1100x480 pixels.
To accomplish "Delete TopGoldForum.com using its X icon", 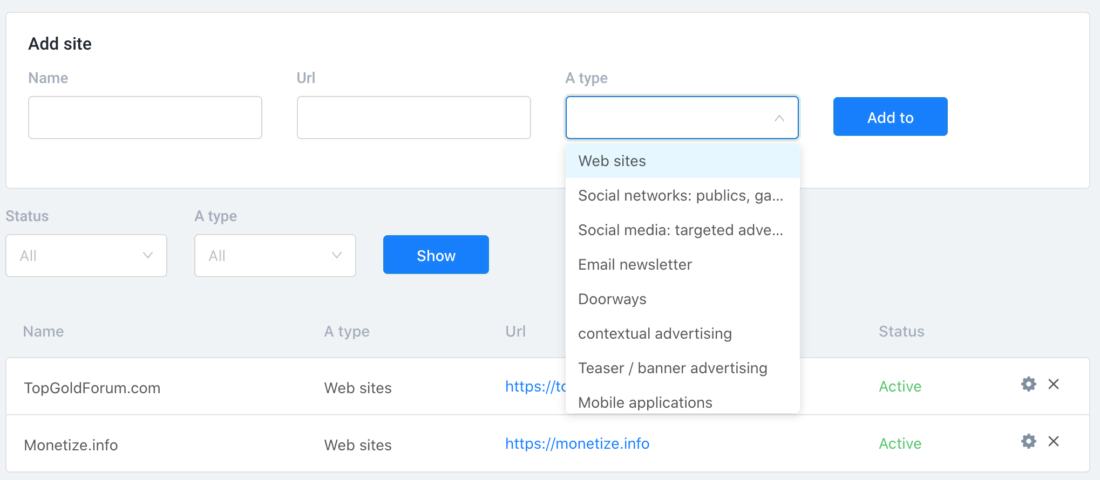I will click(1053, 384).
